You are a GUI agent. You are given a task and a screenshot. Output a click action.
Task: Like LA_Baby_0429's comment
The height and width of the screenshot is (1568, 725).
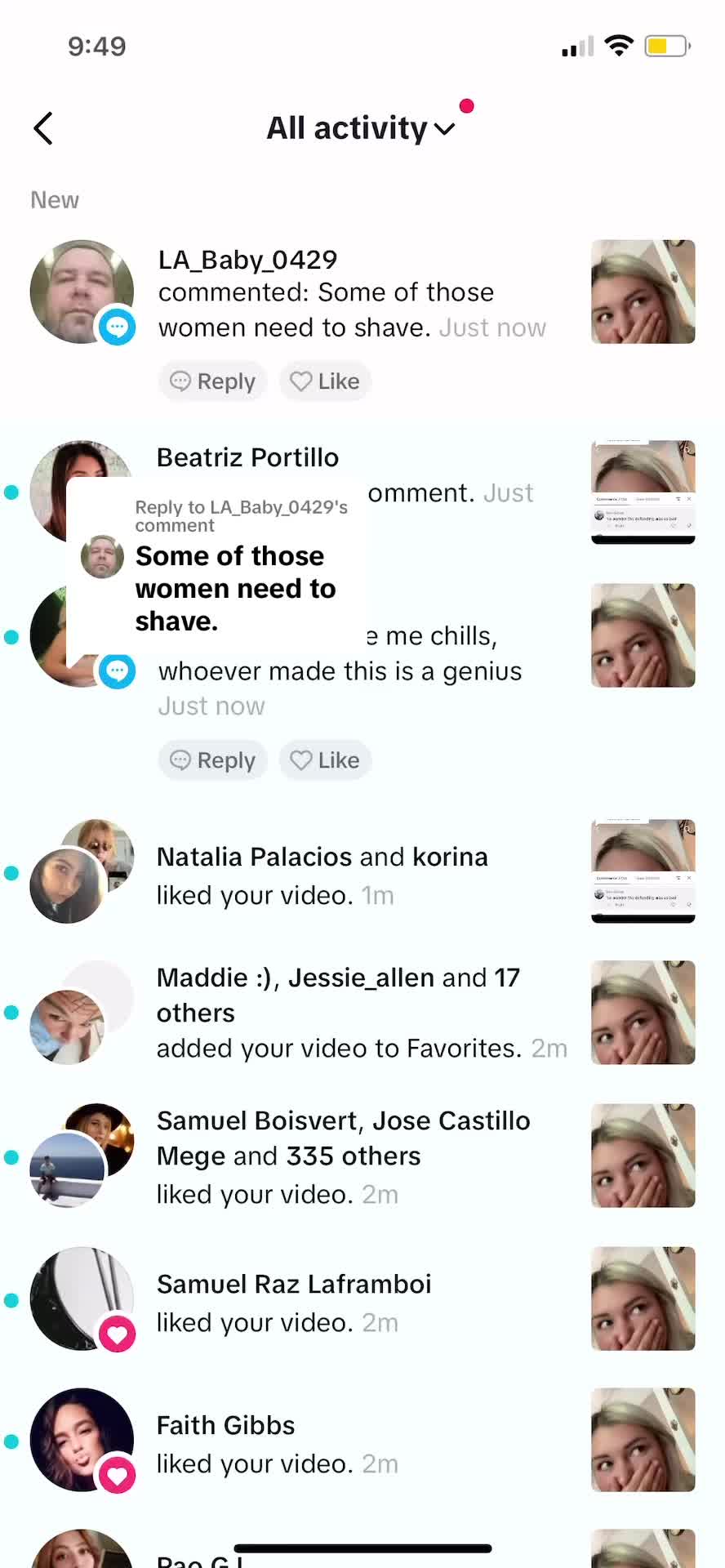tap(325, 381)
